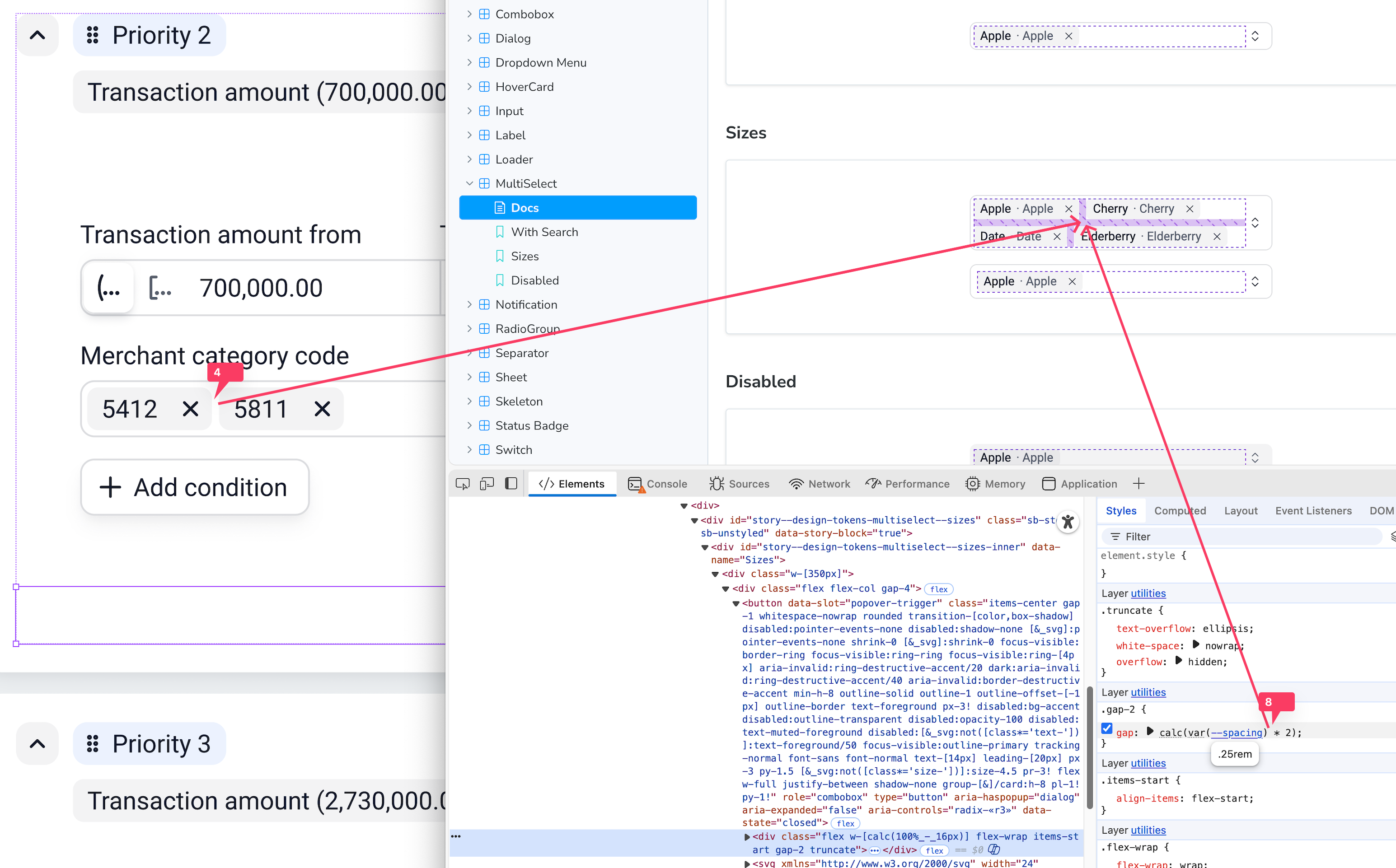
Task: Open the Loader component entry
Action: (514, 159)
